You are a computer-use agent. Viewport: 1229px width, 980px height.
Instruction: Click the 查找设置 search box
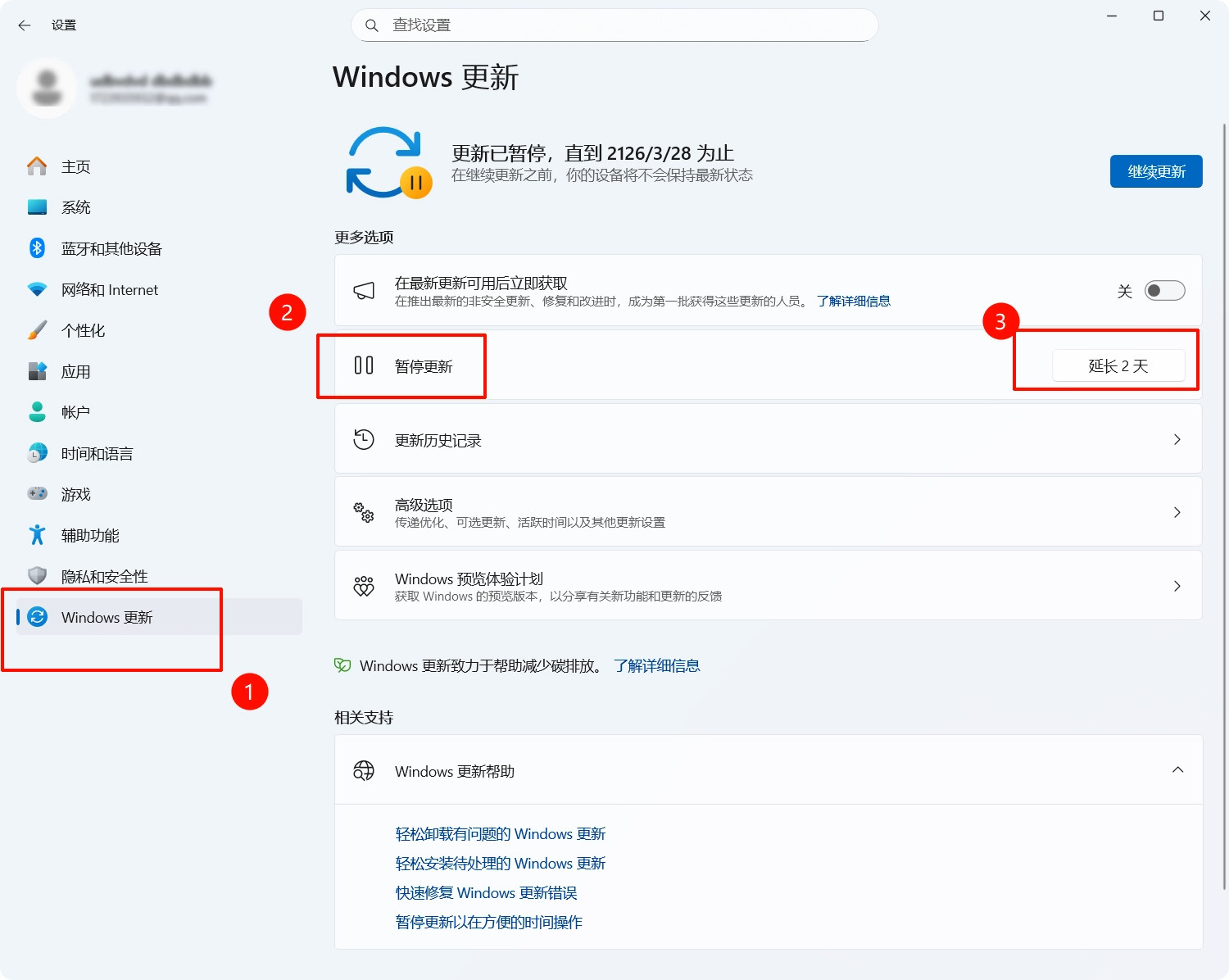614,25
